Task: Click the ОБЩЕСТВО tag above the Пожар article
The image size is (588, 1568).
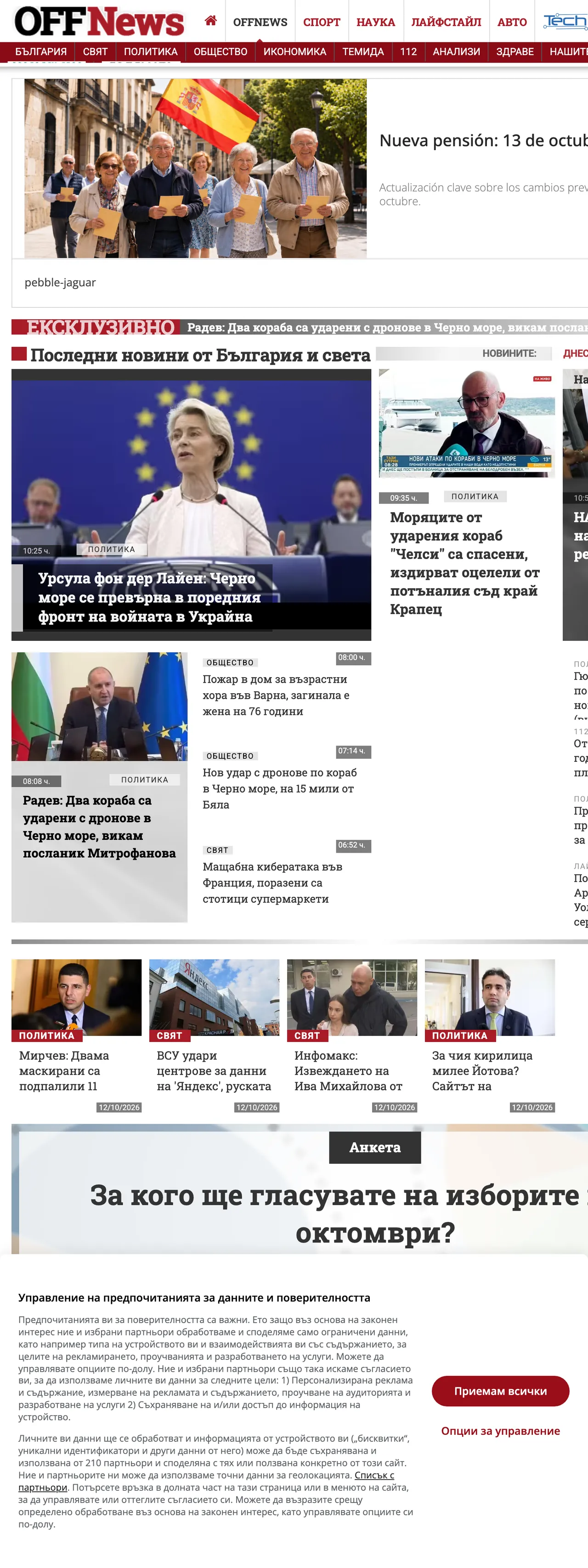Action: [x=230, y=662]
